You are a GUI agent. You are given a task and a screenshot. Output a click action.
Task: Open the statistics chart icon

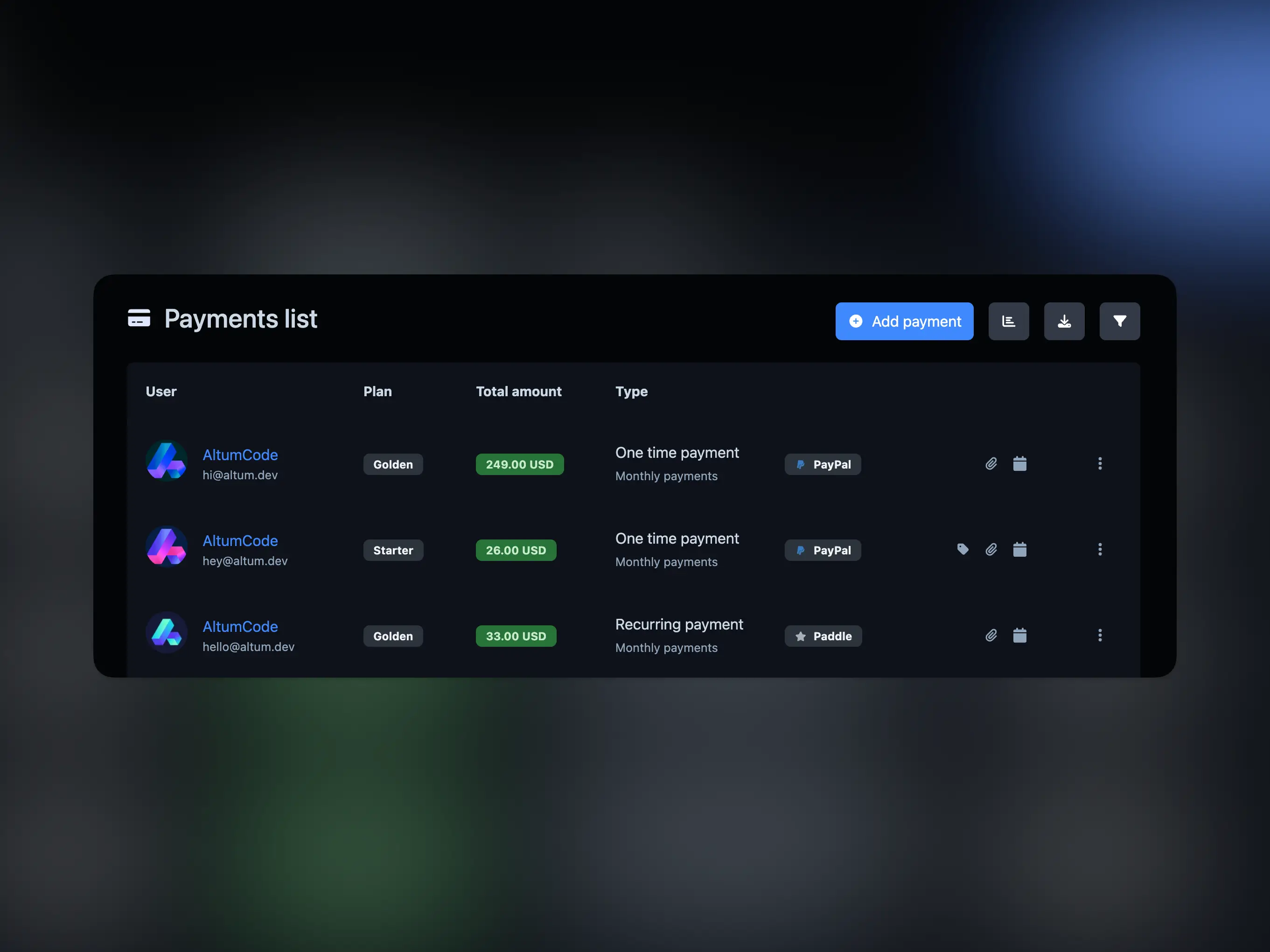click(1009, 321)
